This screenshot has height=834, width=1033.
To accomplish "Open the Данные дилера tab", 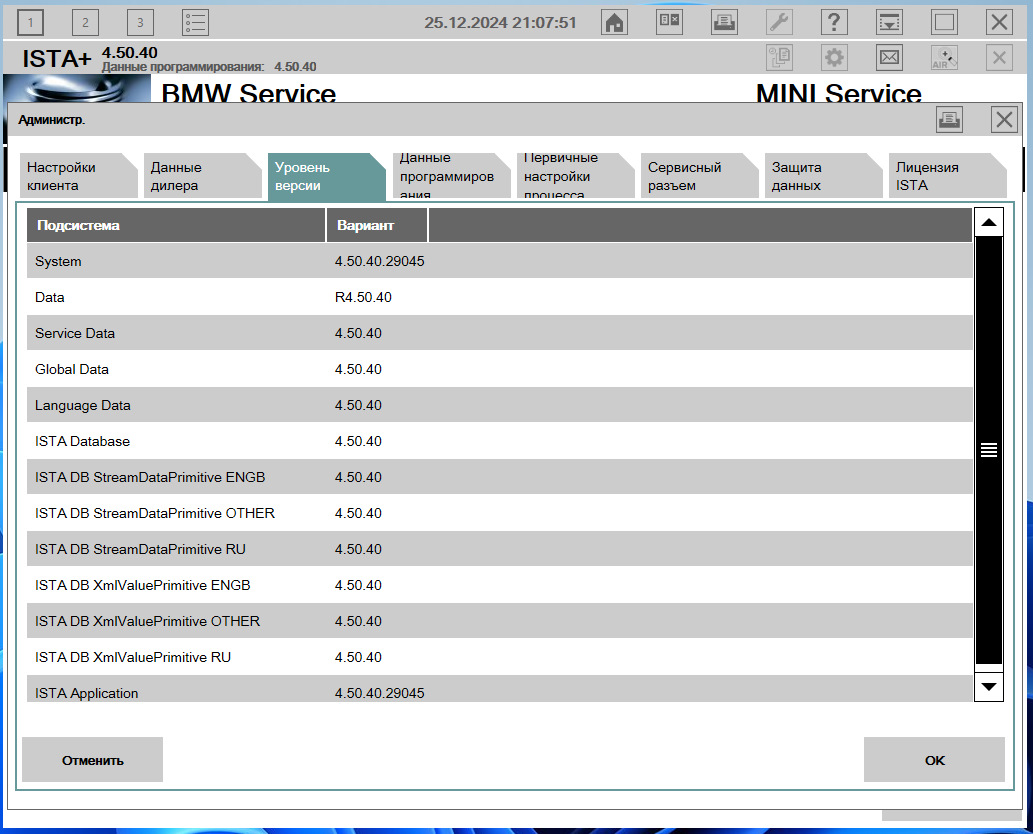I will click(x=197, y=176).
